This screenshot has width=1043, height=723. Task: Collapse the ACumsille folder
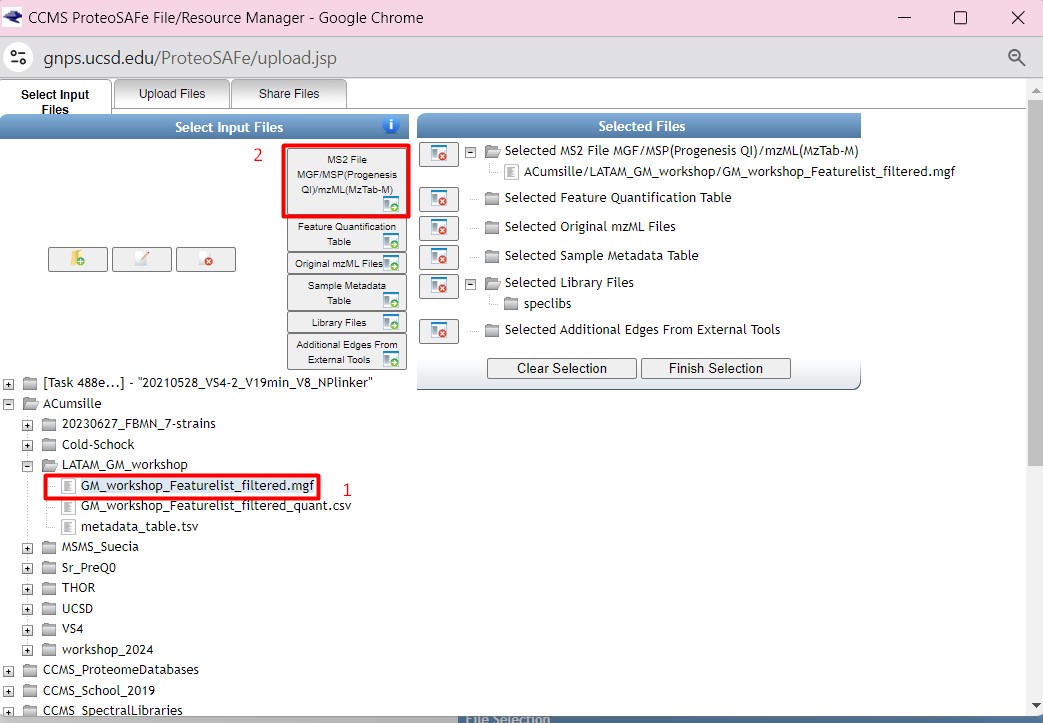[x=9, y=403]
